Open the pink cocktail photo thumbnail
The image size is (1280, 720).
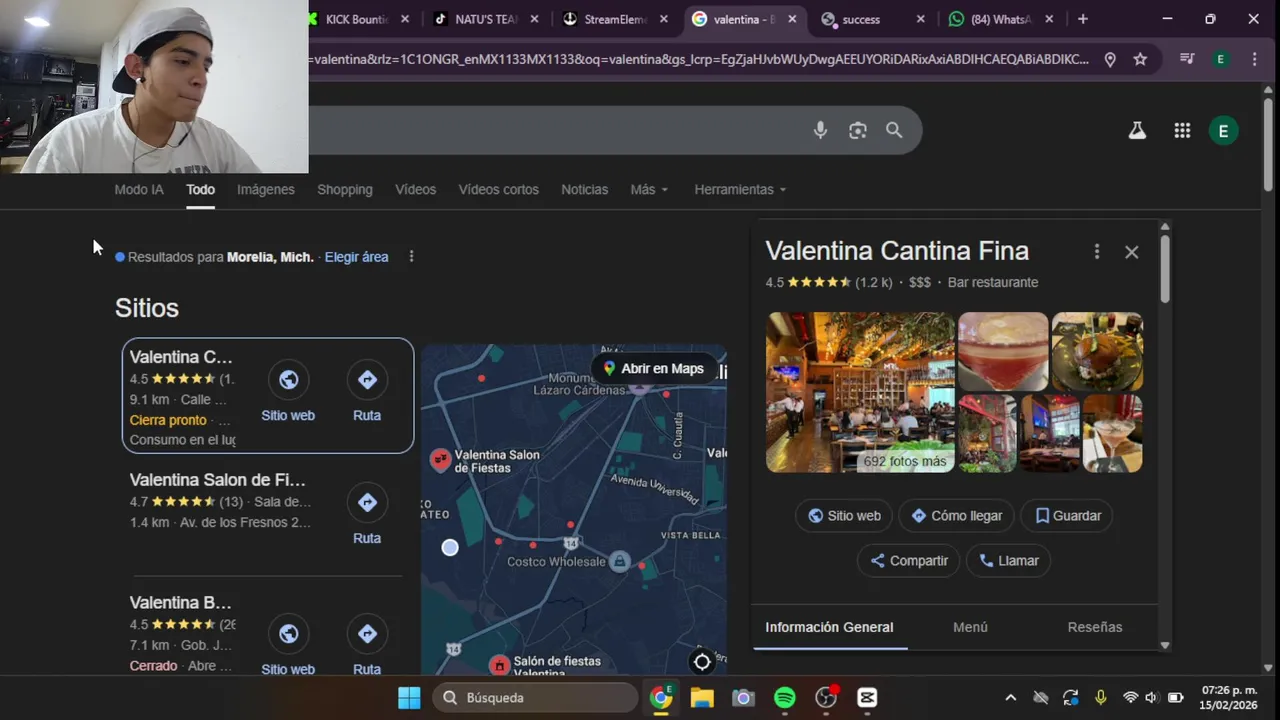point(1003,351)
